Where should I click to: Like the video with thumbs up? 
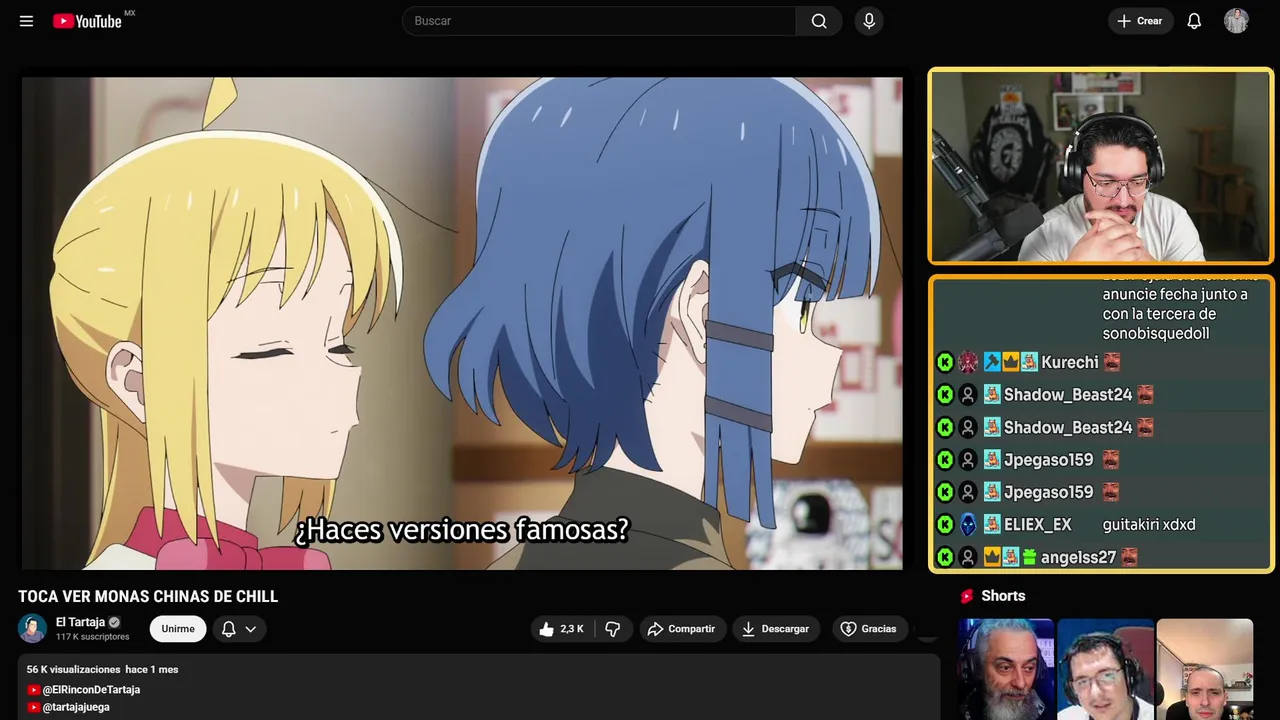coord(561,629)
